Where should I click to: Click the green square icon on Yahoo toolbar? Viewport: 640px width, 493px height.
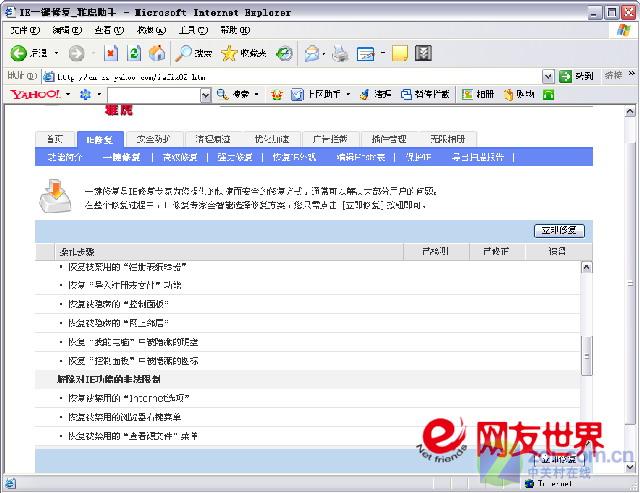coord(549,95)
